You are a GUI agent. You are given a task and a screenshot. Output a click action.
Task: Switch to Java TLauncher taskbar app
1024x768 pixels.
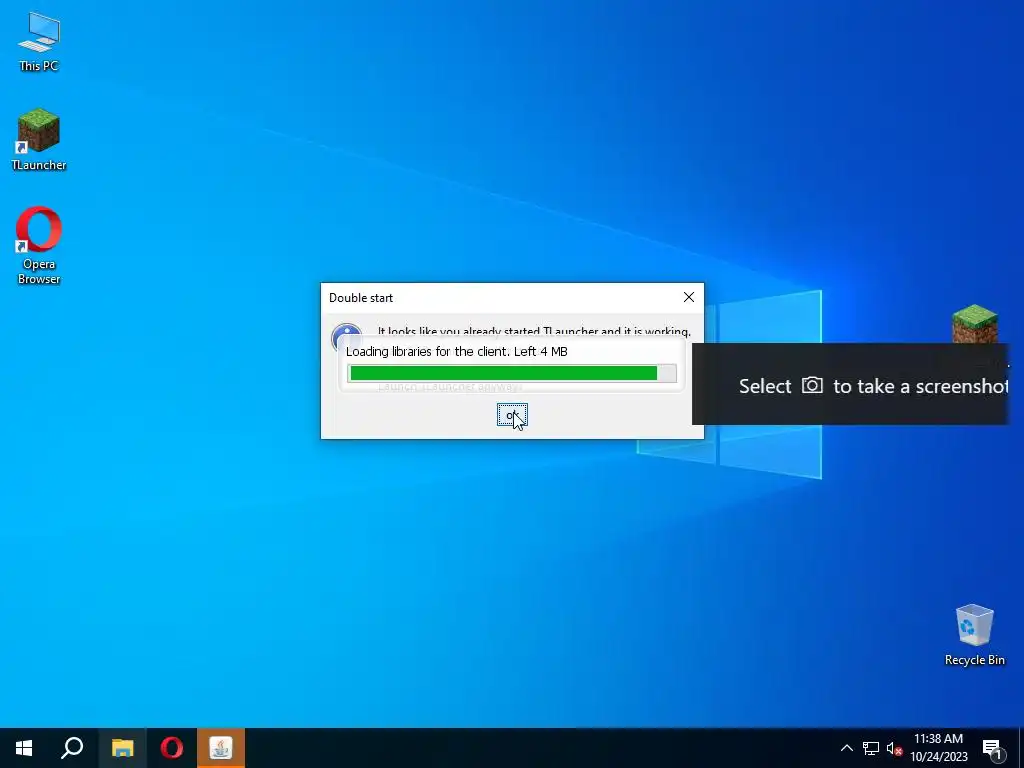pyautogui.click(x=221, y=748)
